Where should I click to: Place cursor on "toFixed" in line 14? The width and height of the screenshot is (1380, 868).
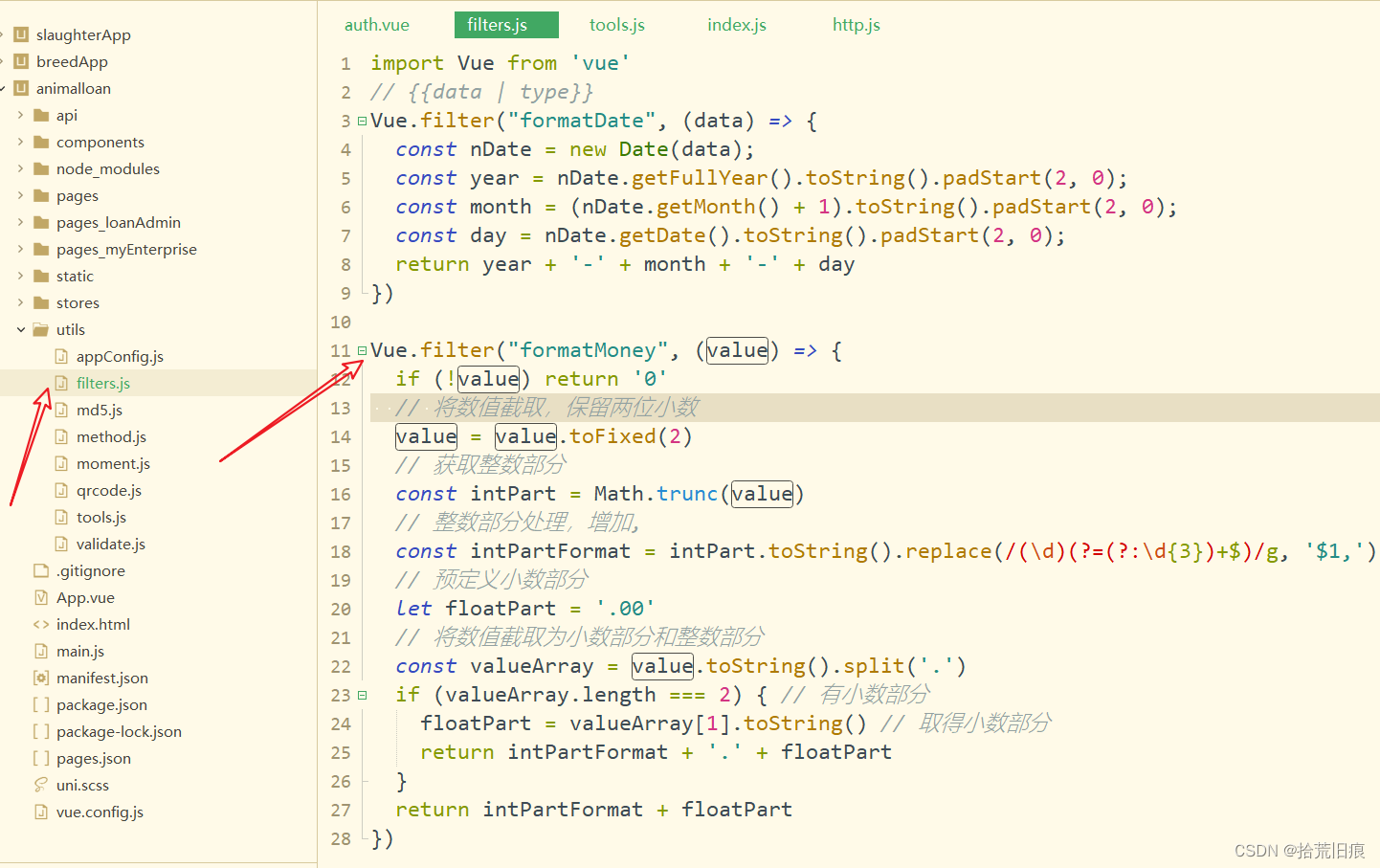612,436
